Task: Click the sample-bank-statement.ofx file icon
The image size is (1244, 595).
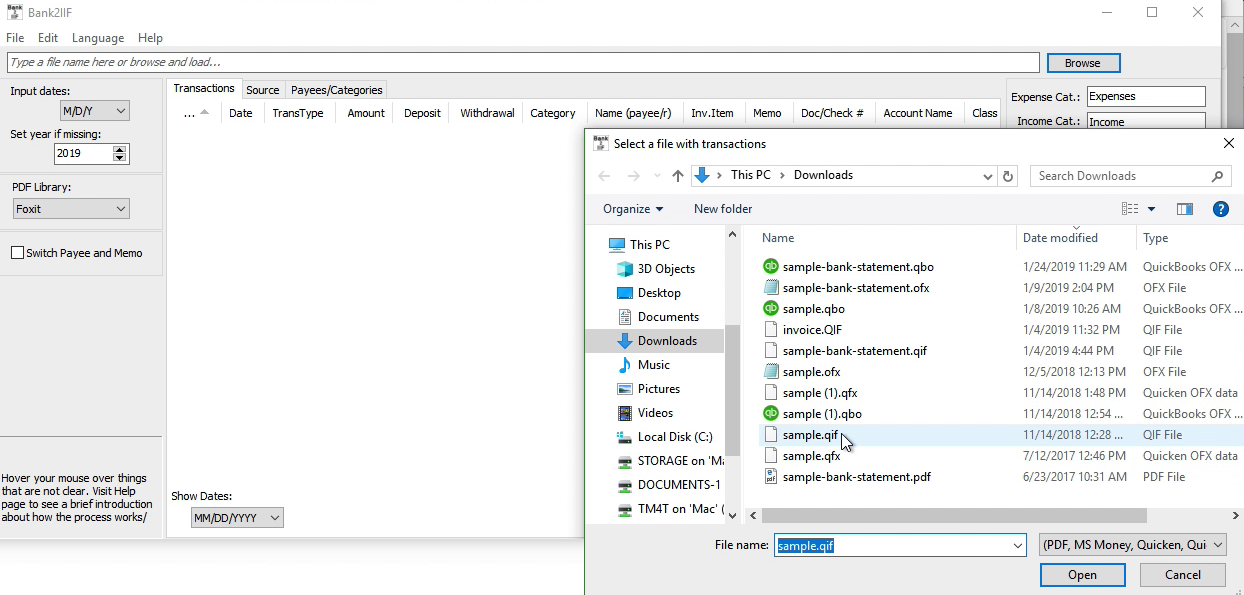Action: click(x=770, y=288)
